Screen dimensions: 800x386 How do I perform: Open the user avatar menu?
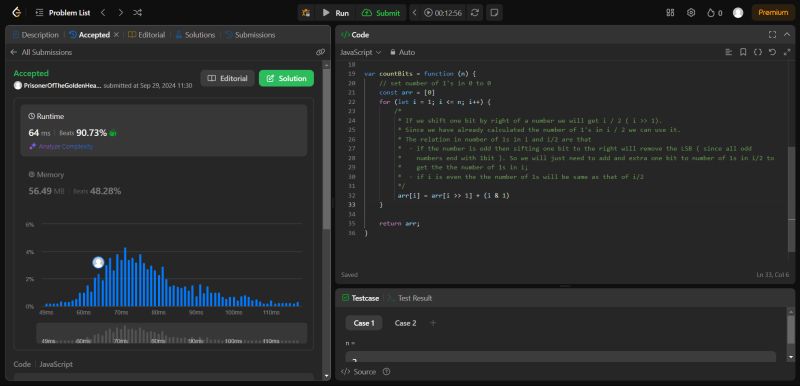[x=738, y=13]
